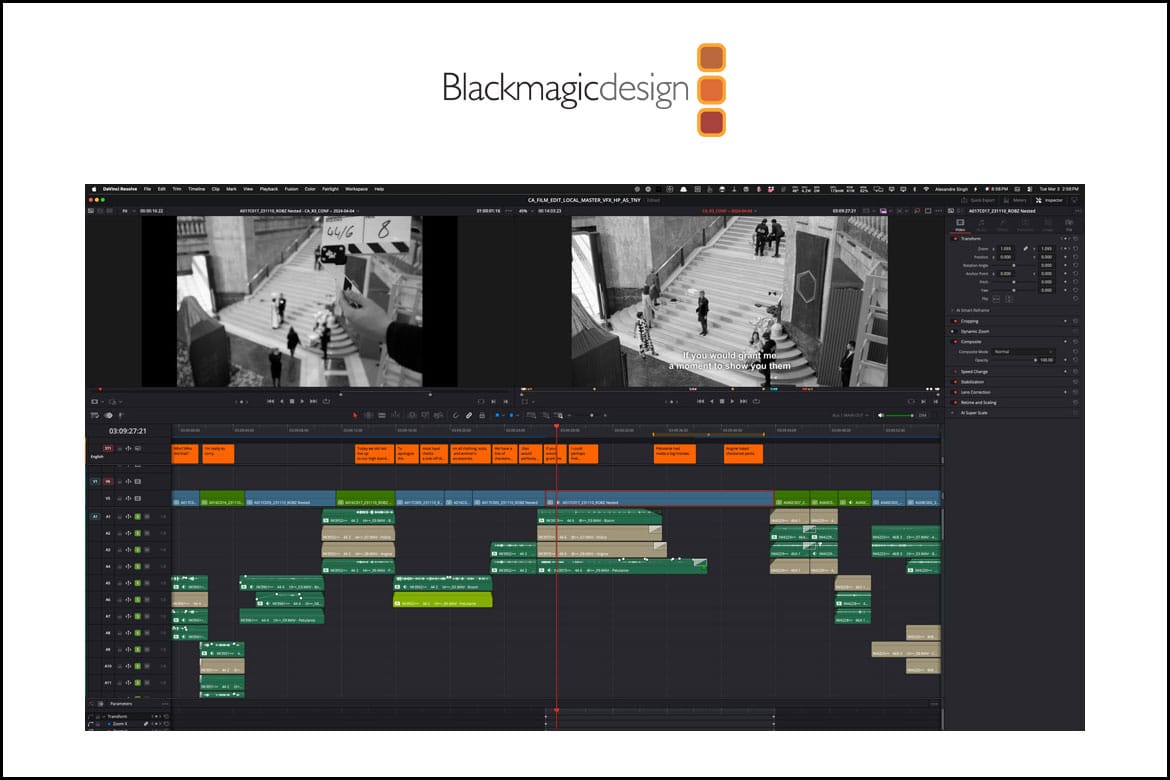The height and width of the screenshot is (780, 1170).
Task: Adjust the green audio volume slider
Action: point(898,415)
